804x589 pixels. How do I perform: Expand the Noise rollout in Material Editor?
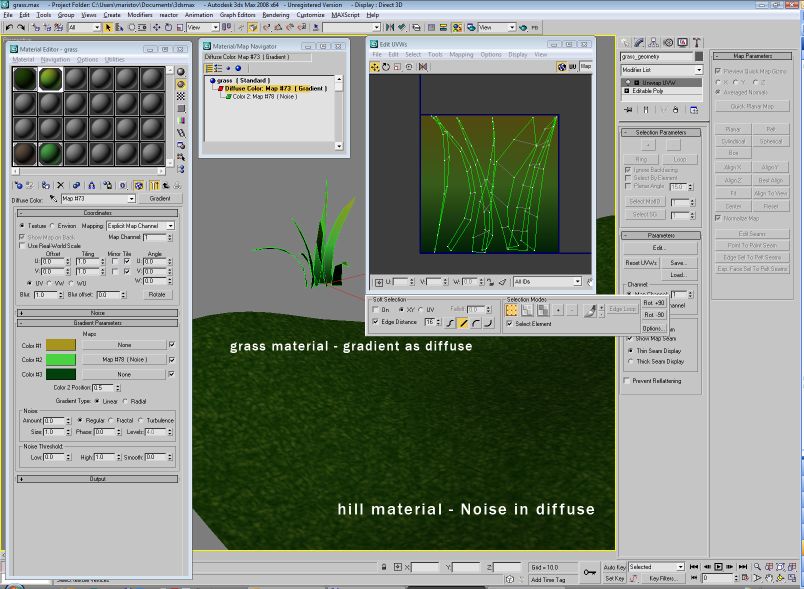pyautogui.click(x=97, y=313)
